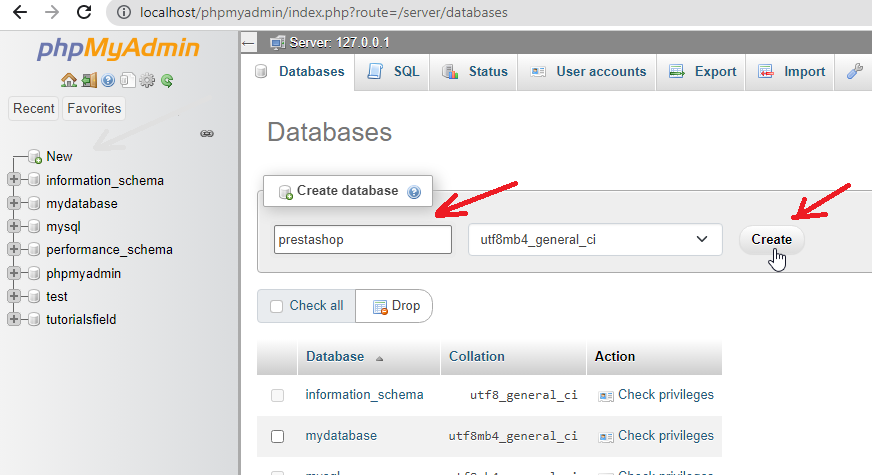Show Recent tables list
This screenshot has width=872, height=475.
[x=34, y=108]
